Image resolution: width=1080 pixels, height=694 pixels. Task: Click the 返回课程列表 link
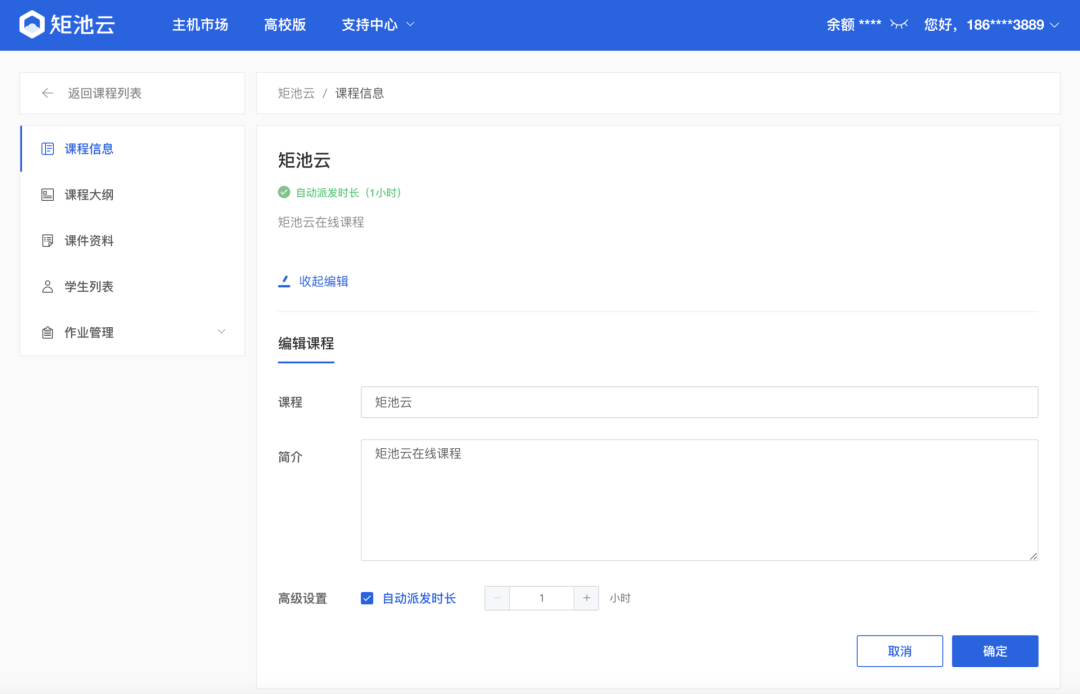105,93
